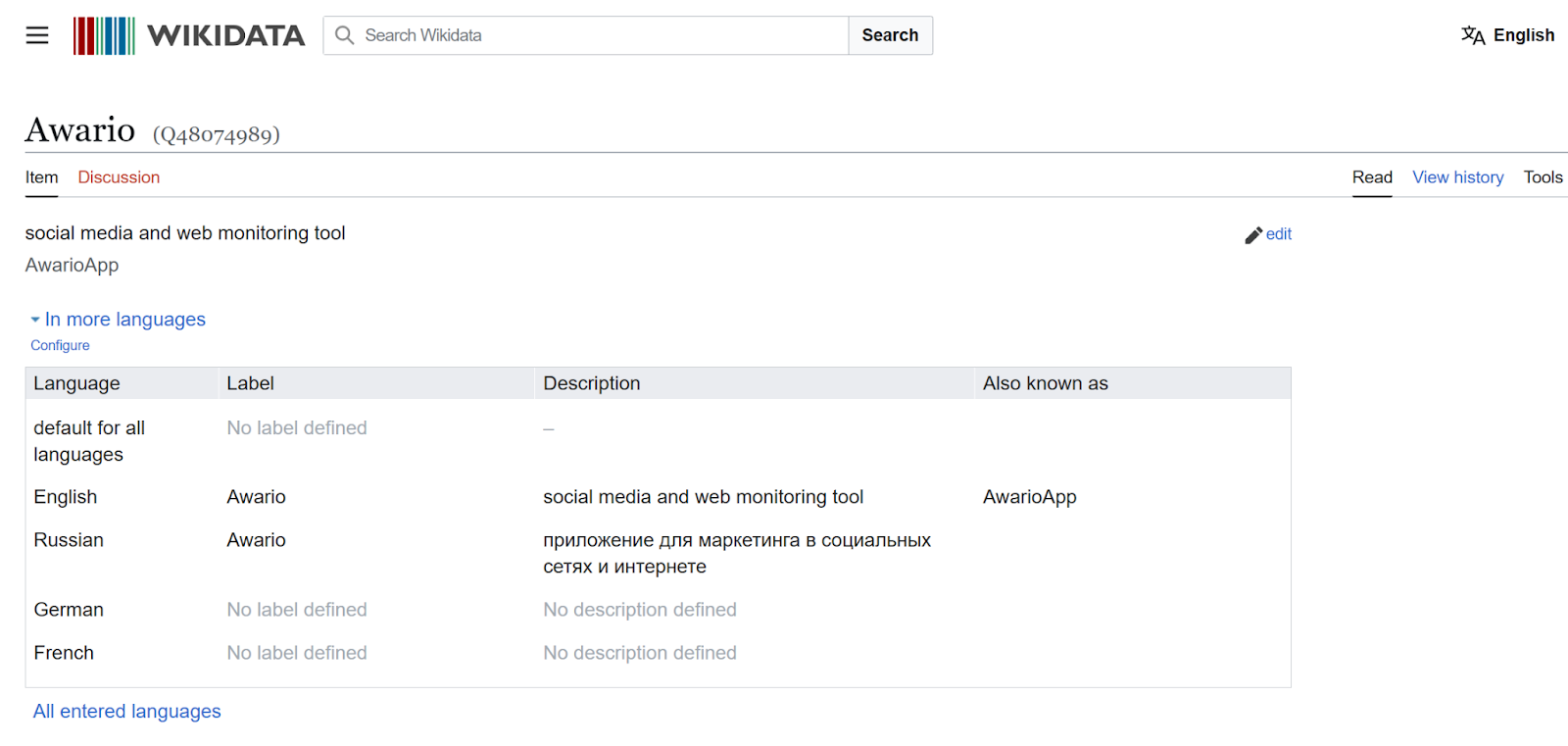Select the Item tab
1568x746 pixels.
pyautogui.click(x=41, y=177)
